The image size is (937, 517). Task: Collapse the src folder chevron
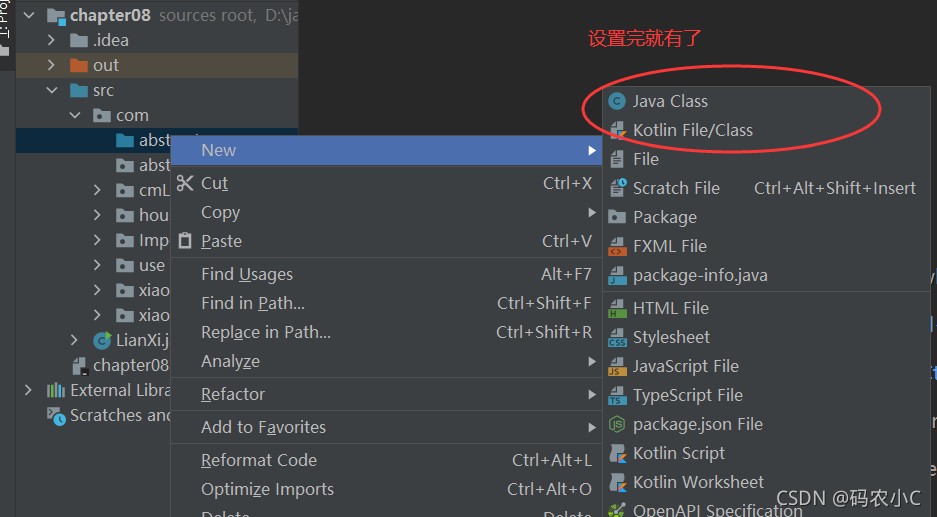point(52,90)
